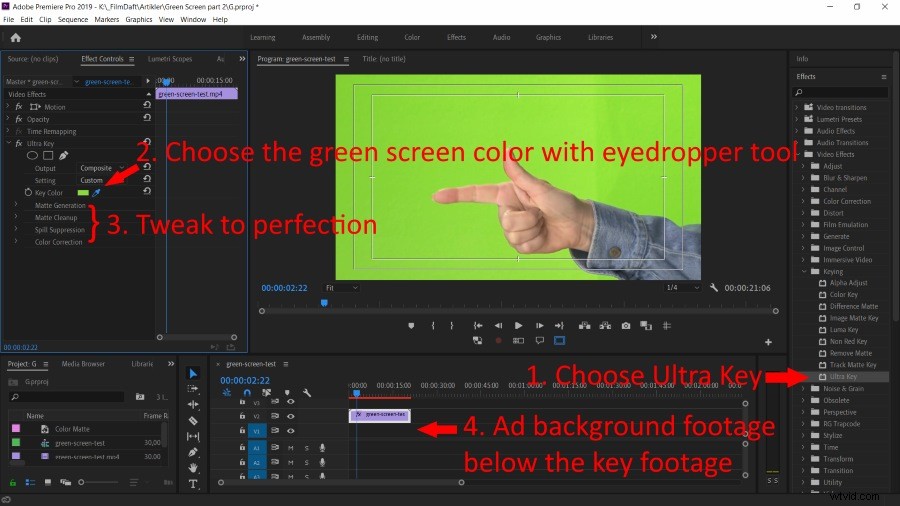Select the Ultra Key effect in Effects

coord(843,377)
